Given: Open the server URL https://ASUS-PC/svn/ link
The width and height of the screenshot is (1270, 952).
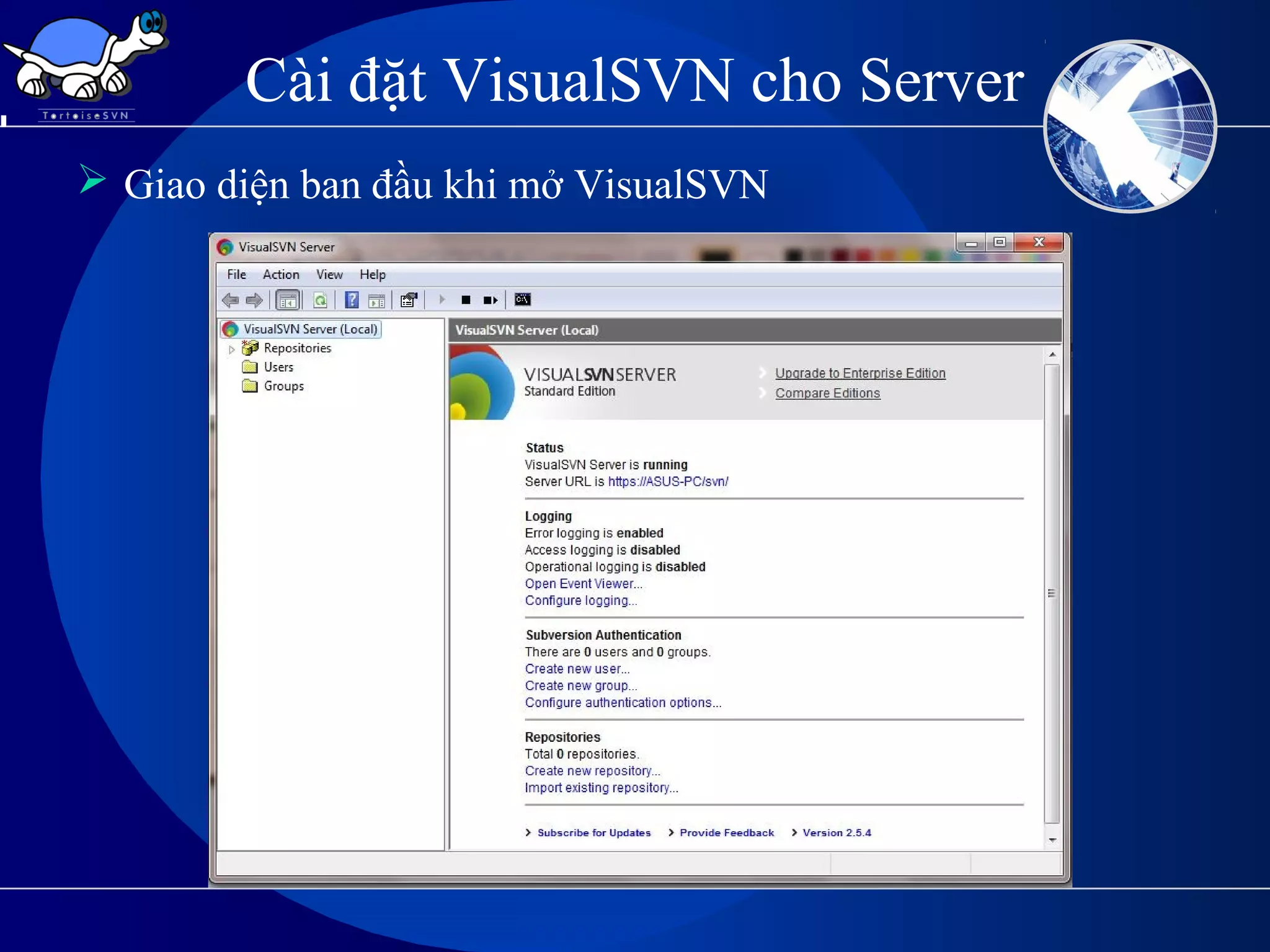Looking at the screenshot, I should click(668, 482).
